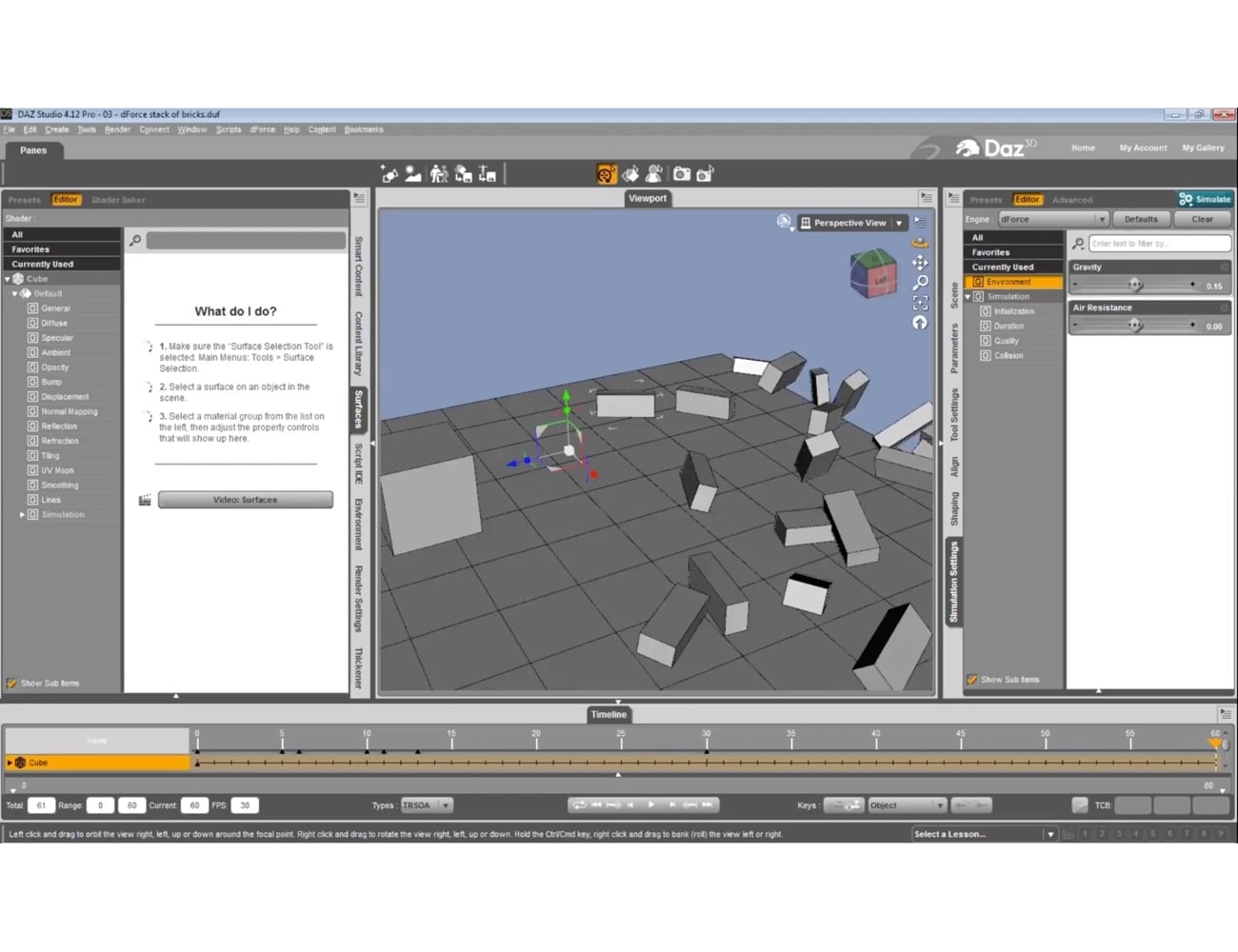Screen dimensions: 1238x952
Task: Click the Defaults button
Action: pos(1141,219)
